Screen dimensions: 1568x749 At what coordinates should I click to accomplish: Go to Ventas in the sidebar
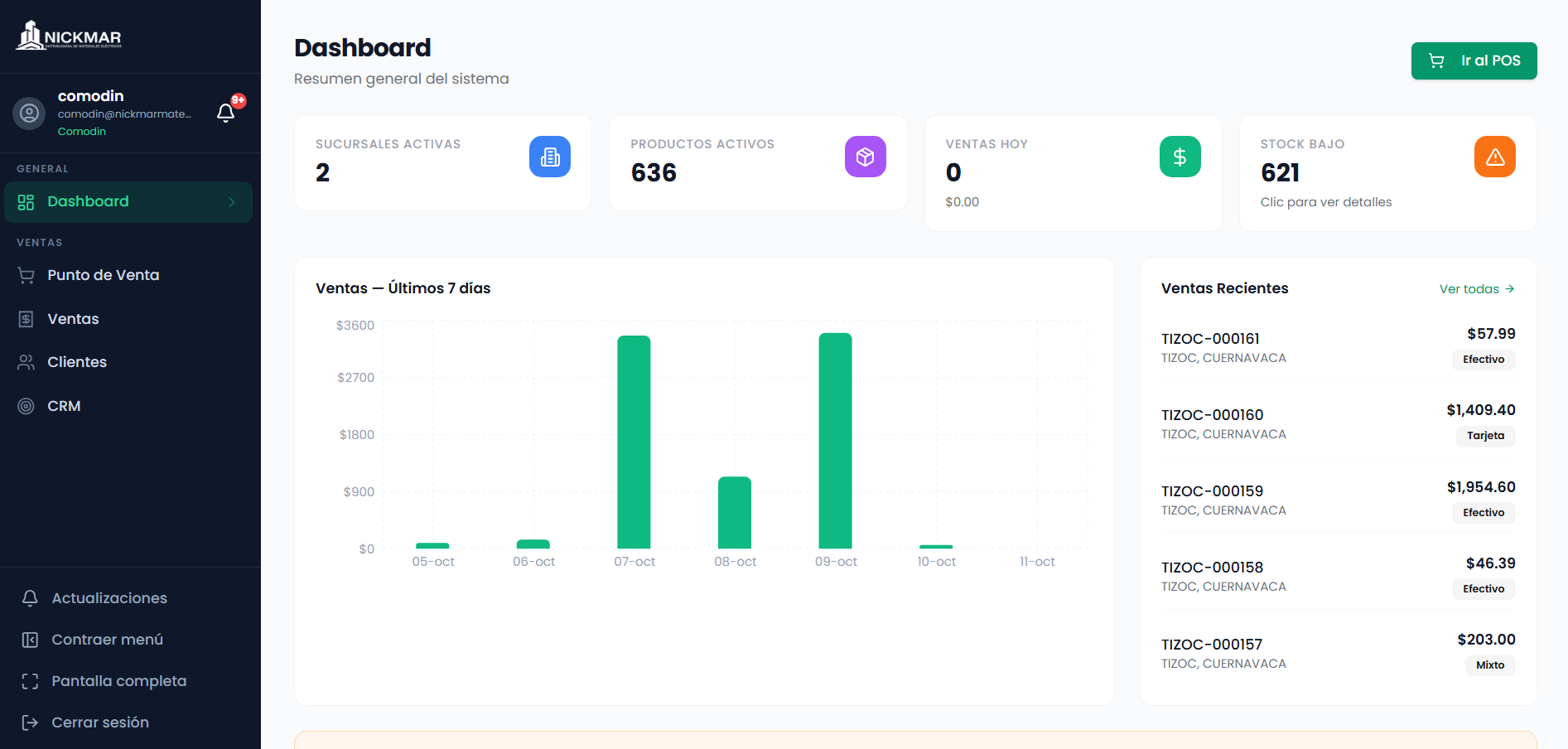pyautogui.click(x=128, y=319)
